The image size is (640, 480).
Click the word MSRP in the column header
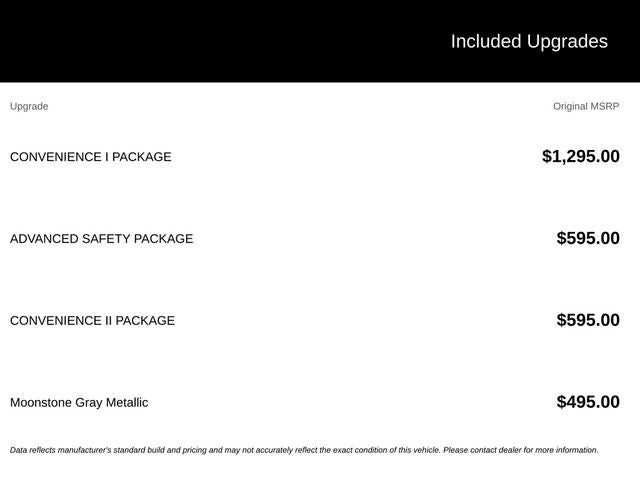point(605,106)
